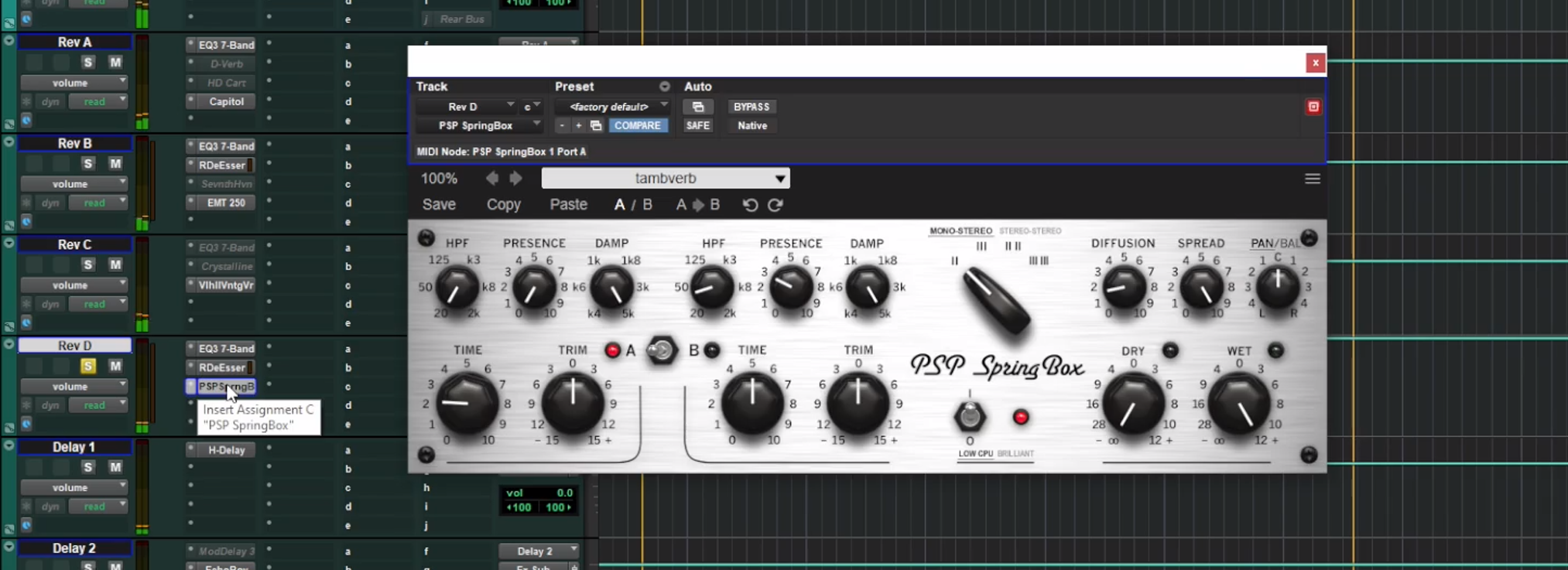Click the red target plugin window icon
1568x570 pixels.
[x=1313, y=107]
